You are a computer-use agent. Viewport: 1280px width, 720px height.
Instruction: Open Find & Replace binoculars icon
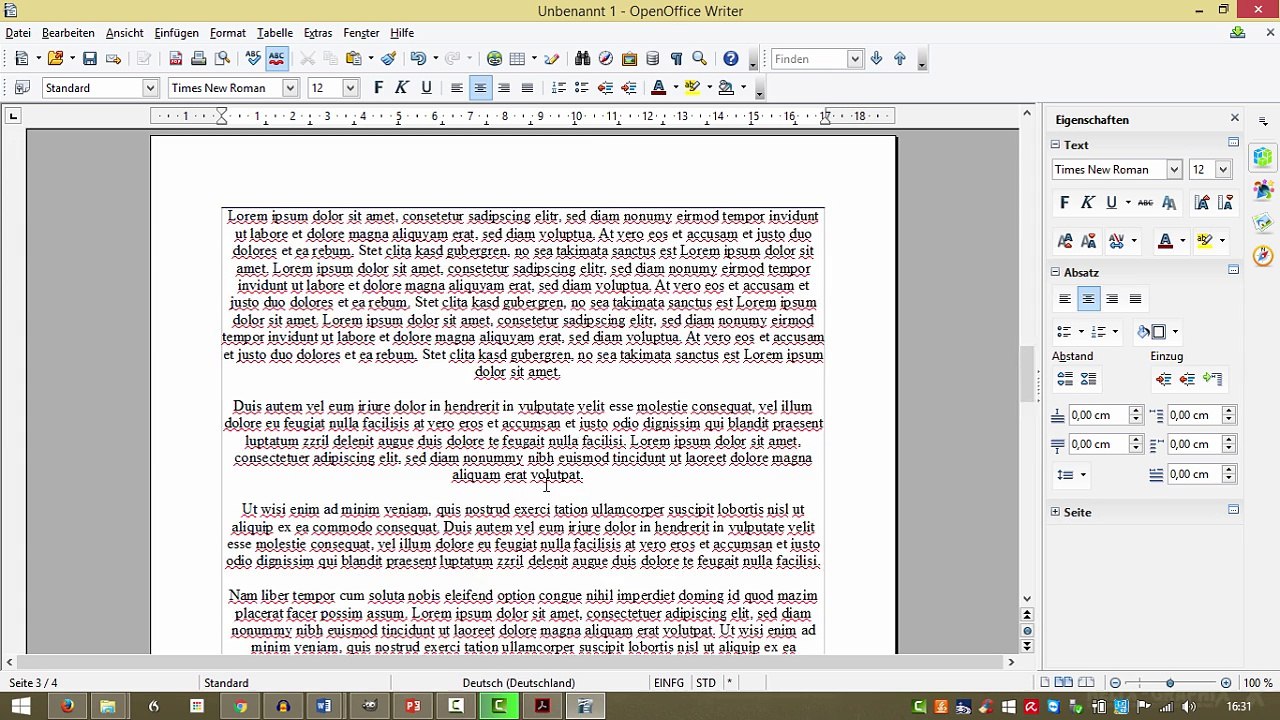point(582,59)
